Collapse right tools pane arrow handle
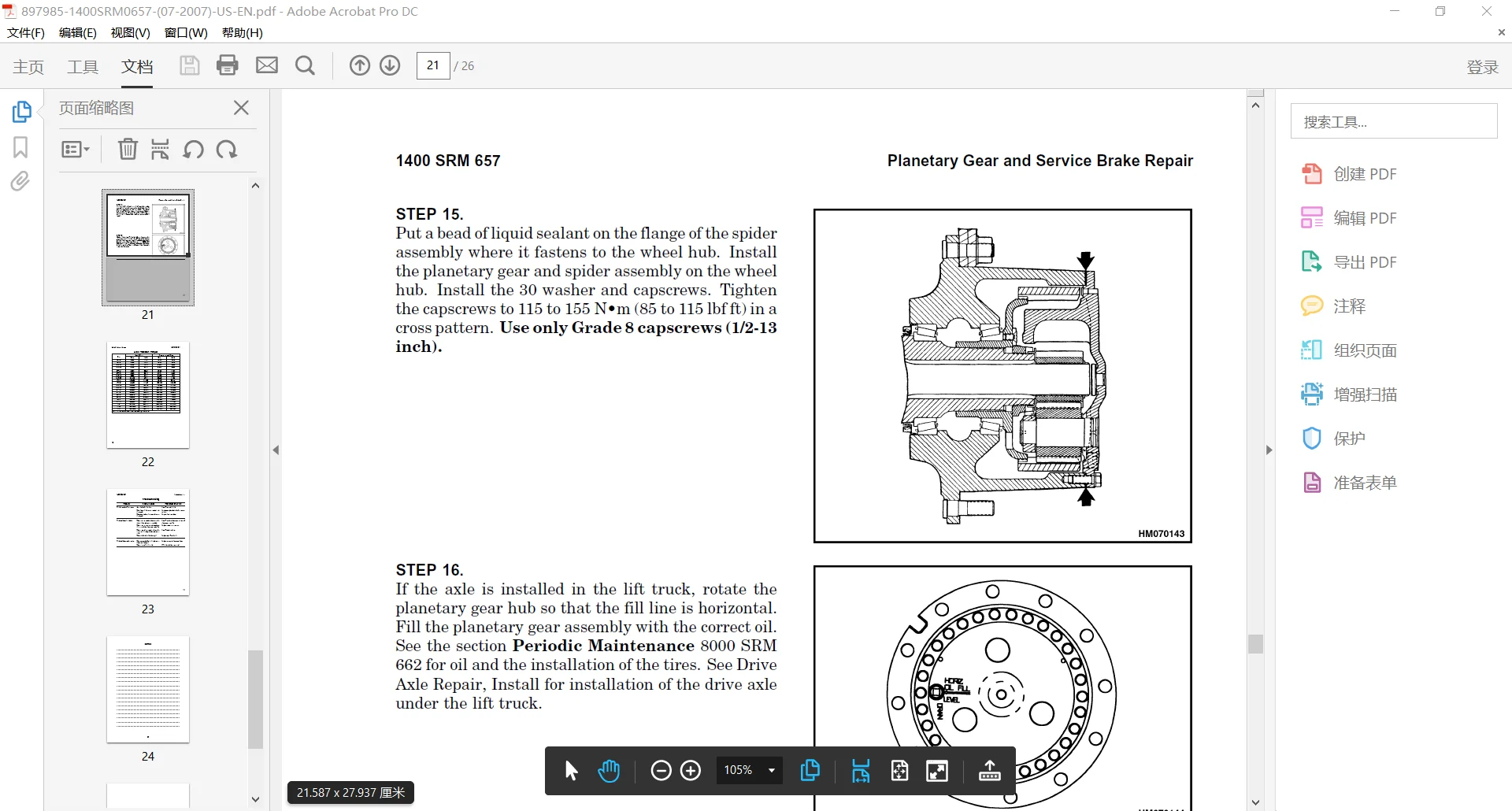The width and height of the screenshot is (1512, 811). tap(1269, 450)
